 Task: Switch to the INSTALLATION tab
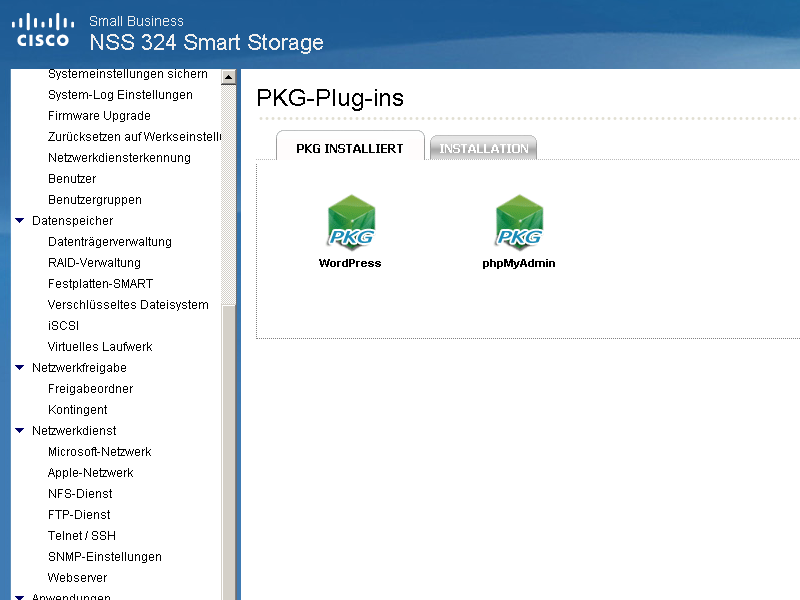(484, 148)
